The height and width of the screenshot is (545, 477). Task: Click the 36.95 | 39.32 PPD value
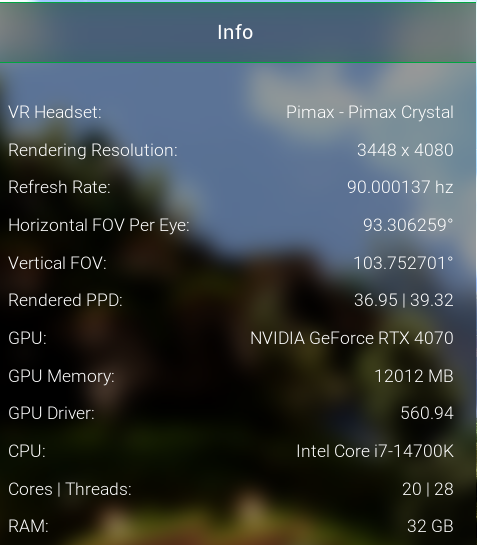point(404,300)
